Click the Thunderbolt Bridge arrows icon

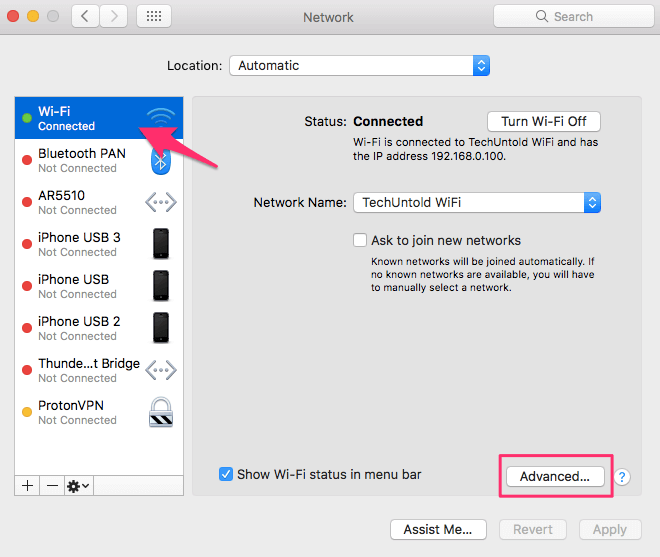click(x=161, y=370)
